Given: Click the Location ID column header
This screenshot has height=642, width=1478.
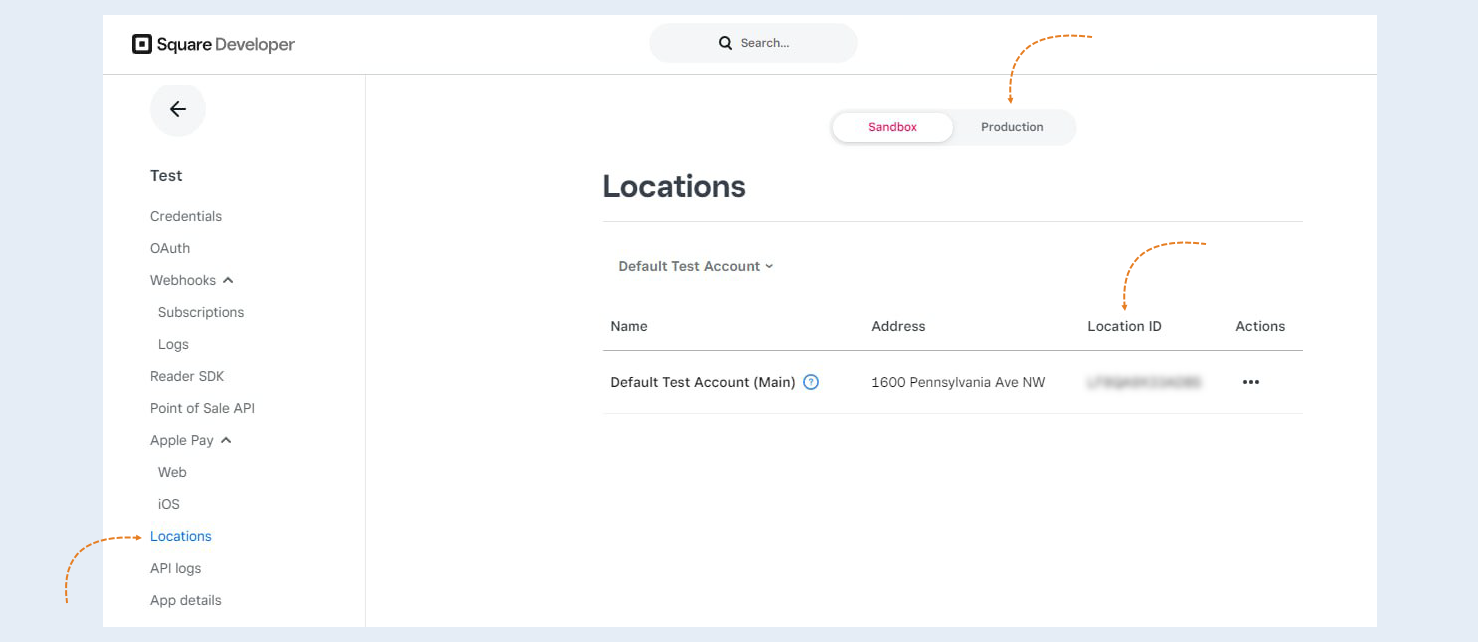Looking at the screenshot, I should (1124, 326).
